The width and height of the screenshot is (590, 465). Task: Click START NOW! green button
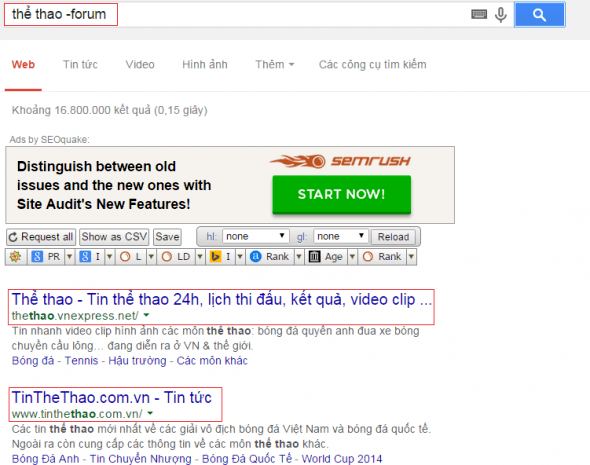tap(342, 195)
